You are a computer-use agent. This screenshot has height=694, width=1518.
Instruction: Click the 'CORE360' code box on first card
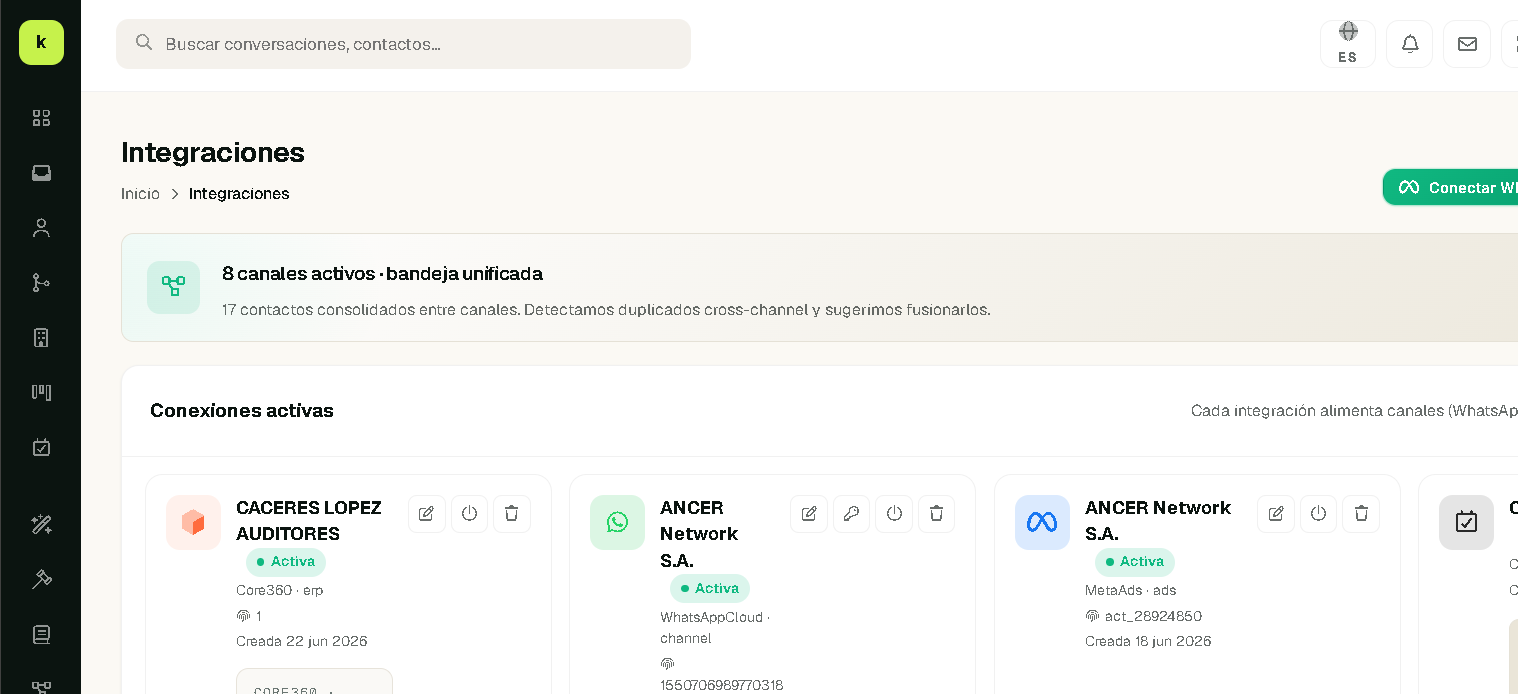click(x=314, y=681)
